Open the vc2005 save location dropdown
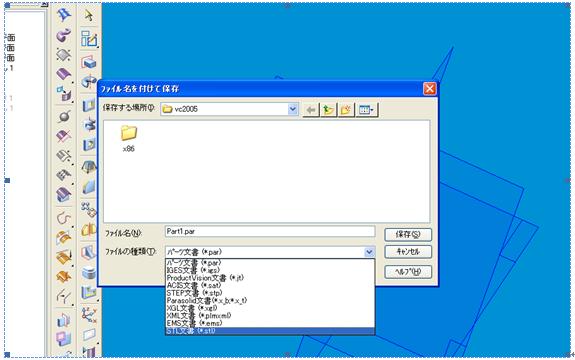Screen dimensions: 575x360 click(x=293, y=109)
